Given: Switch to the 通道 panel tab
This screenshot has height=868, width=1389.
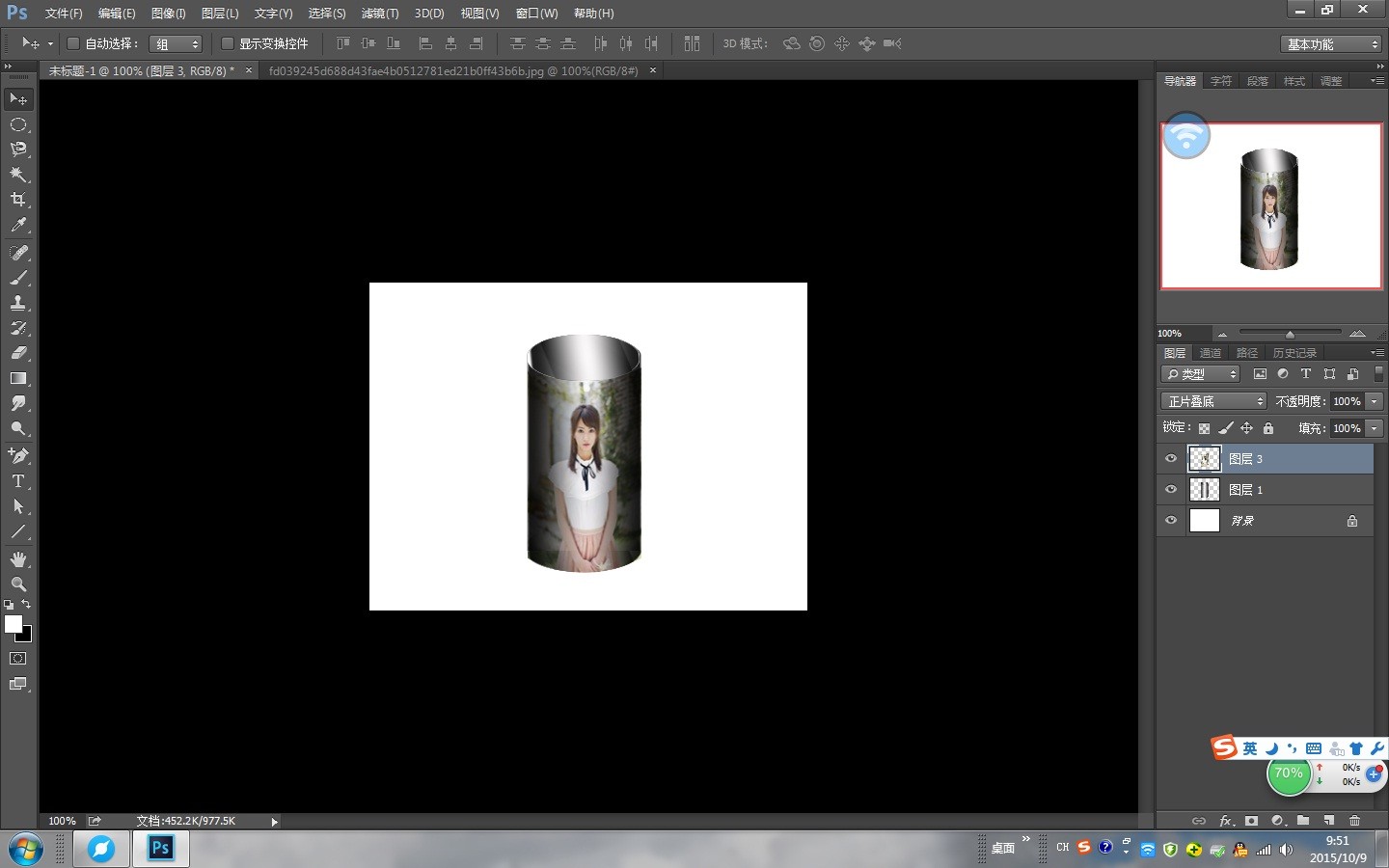Looking at the screenshot, I should pos(1211,353).
